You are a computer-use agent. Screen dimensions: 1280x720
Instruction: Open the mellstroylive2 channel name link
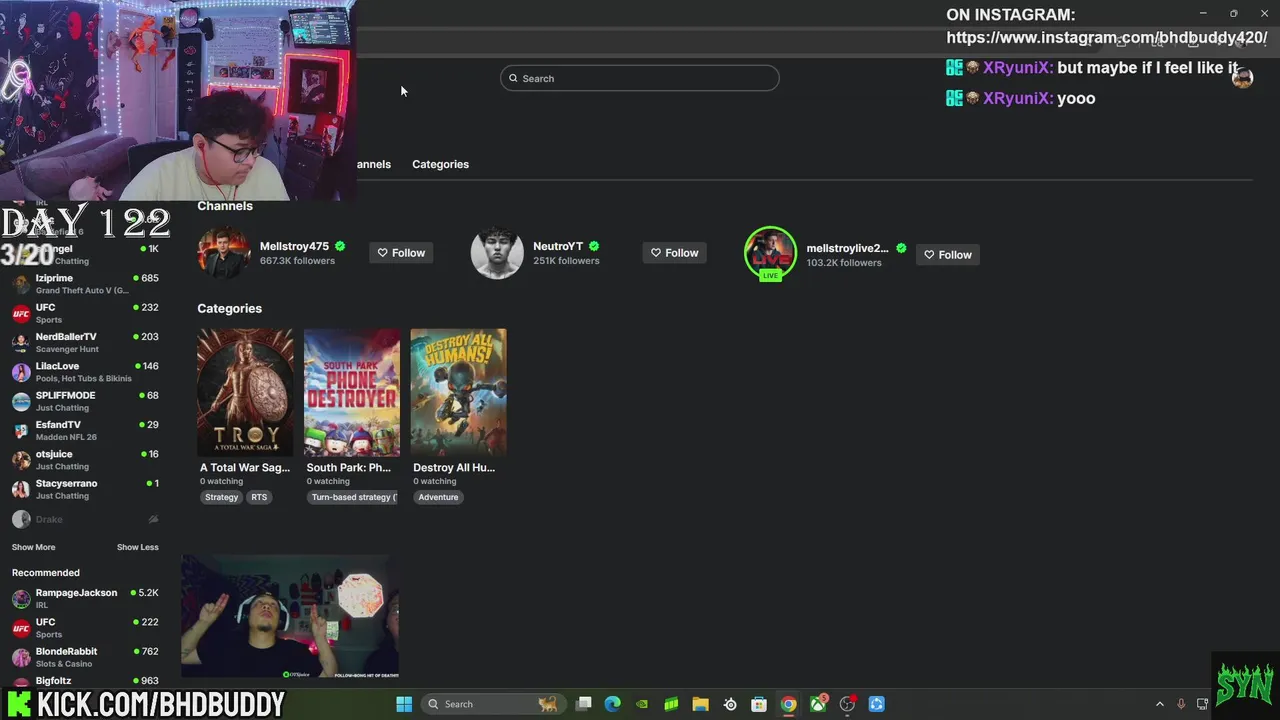point(848,248)
